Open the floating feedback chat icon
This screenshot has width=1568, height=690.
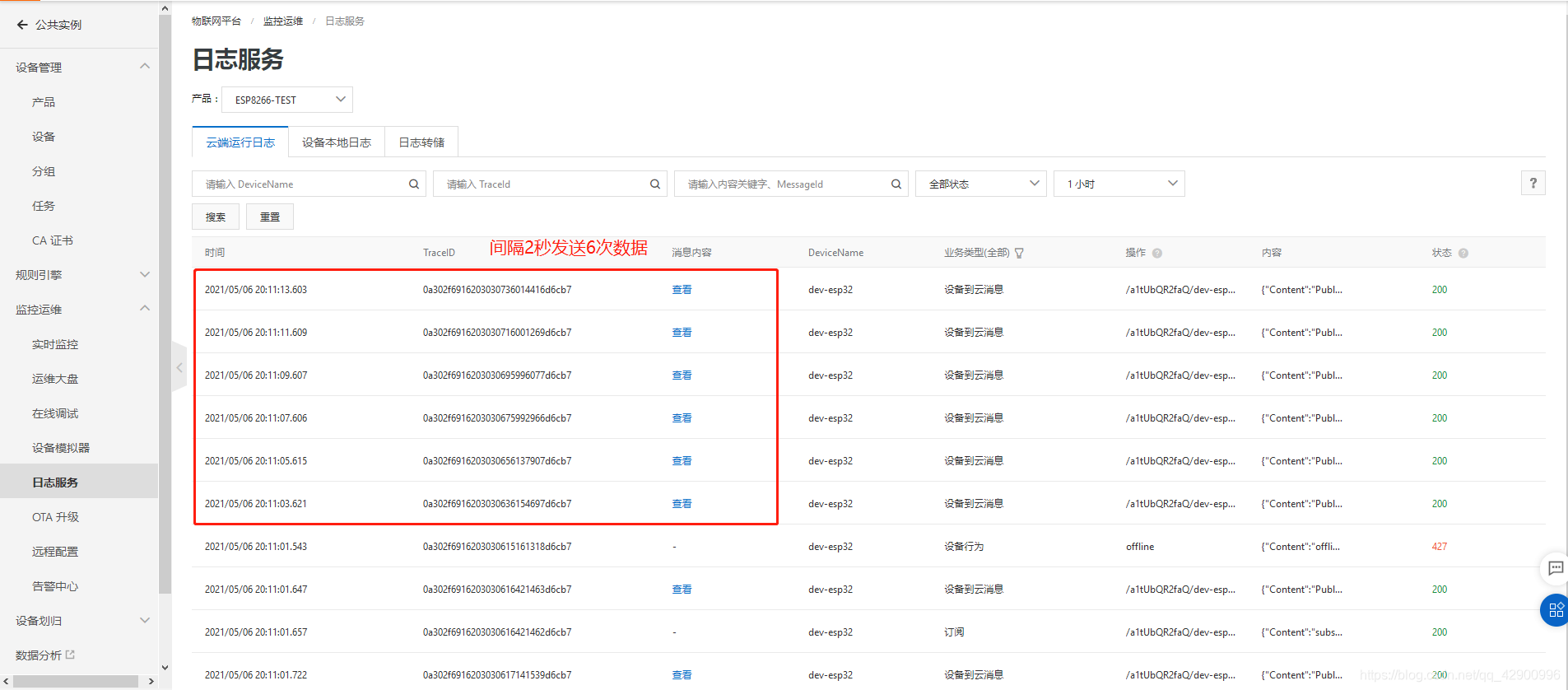1555,567
